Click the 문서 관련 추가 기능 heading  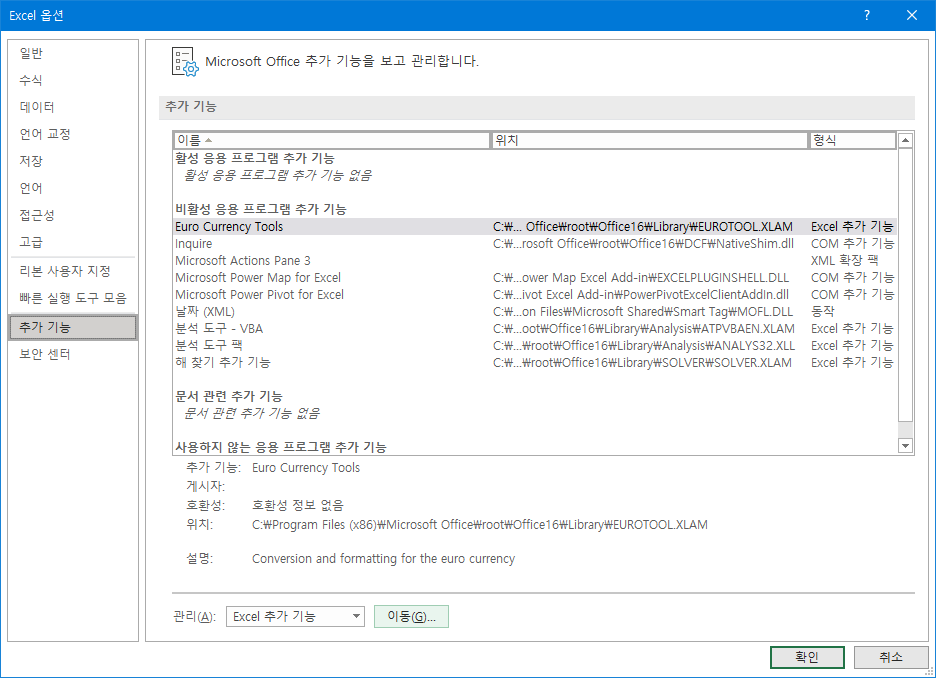[x=229, y=396]
